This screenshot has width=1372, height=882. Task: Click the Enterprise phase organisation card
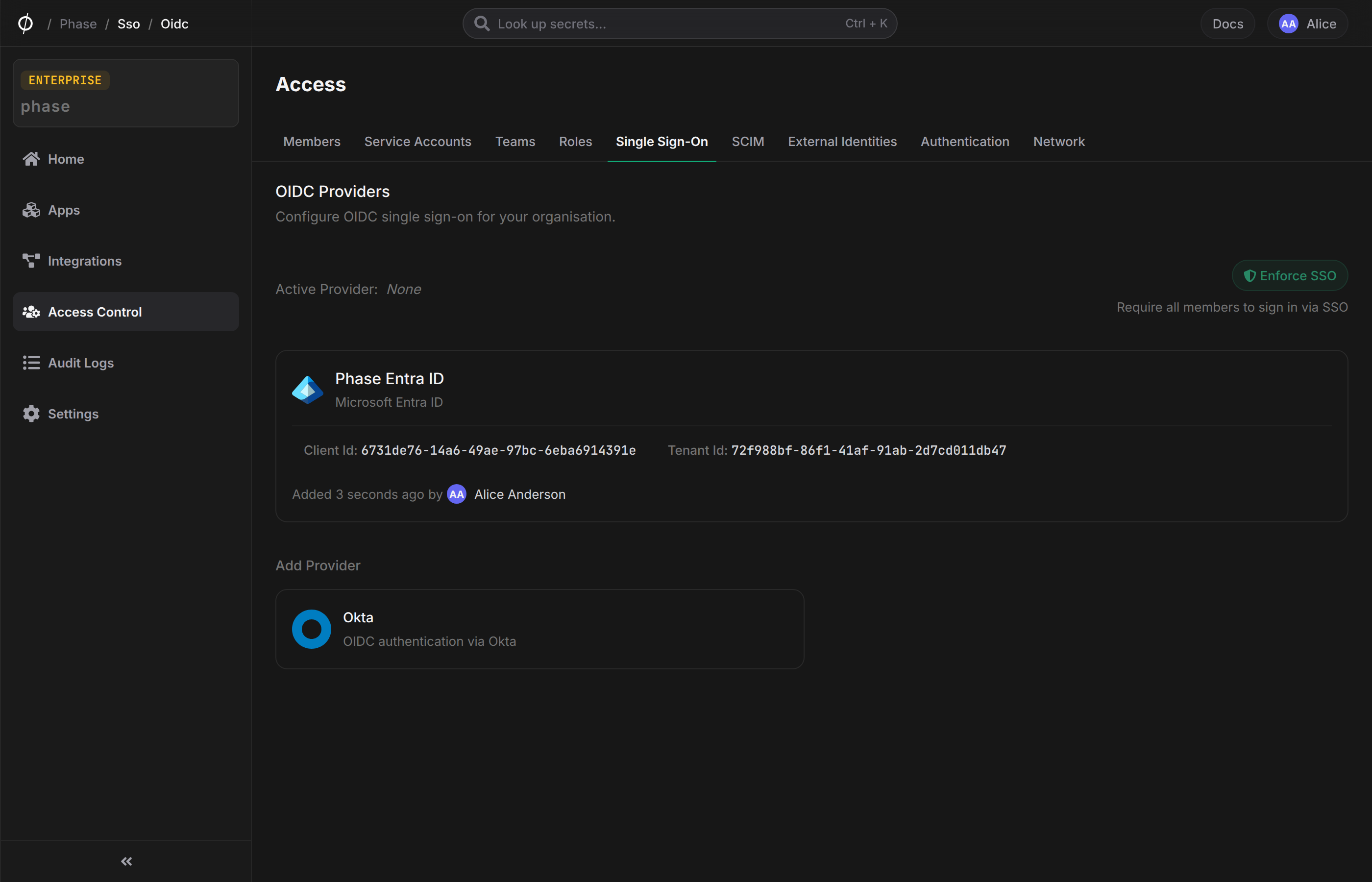pyautogui.click(x=126, y=93)
